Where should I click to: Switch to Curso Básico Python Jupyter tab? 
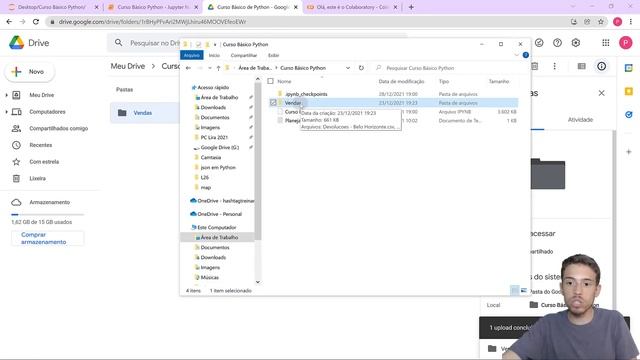coord(153,7)
